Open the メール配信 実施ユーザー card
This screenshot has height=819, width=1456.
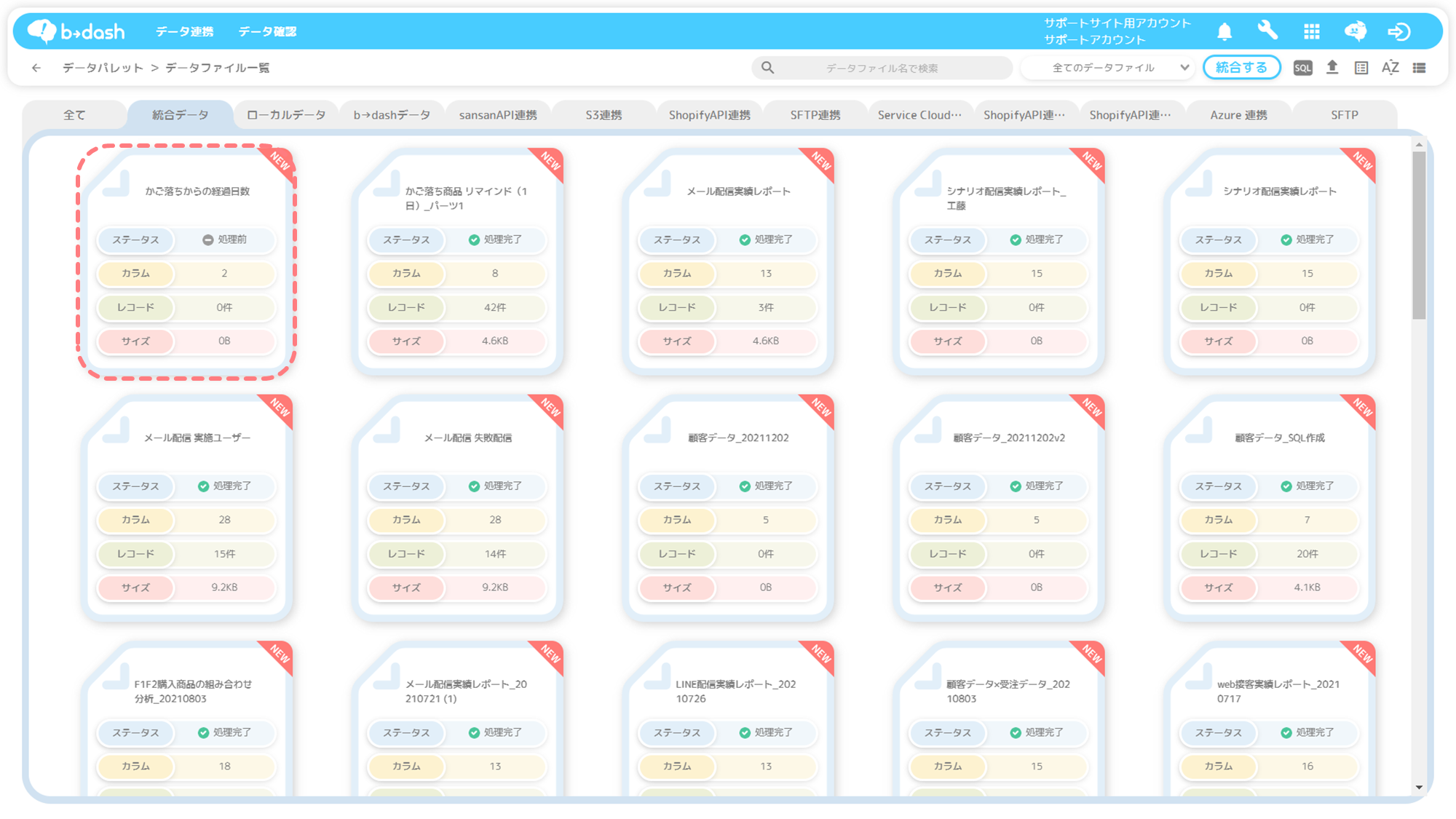[186, 508]
